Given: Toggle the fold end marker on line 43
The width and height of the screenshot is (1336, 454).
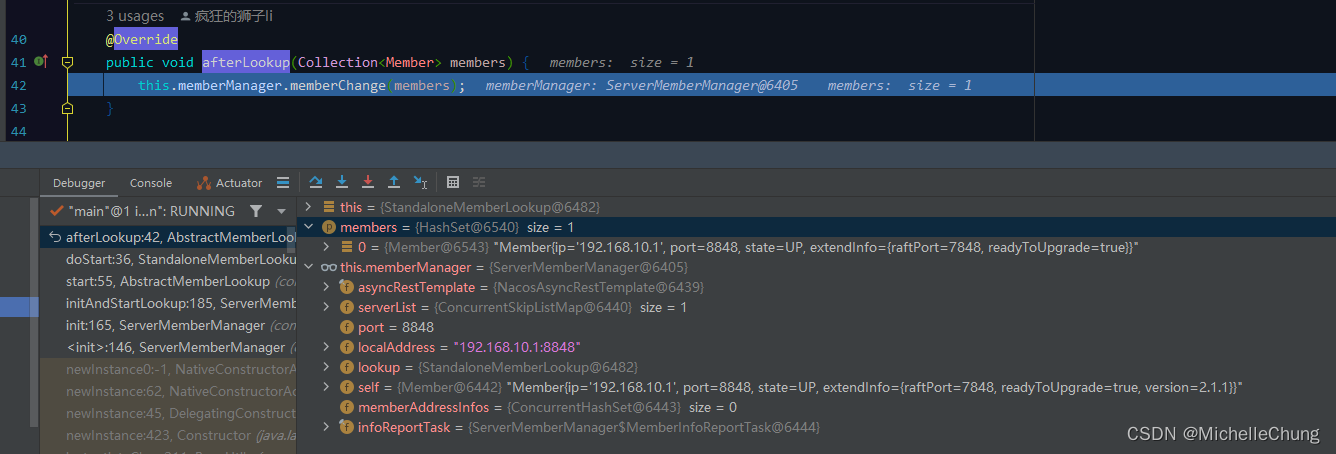Looking at the screenshot, I should click(x=67, y=108).
